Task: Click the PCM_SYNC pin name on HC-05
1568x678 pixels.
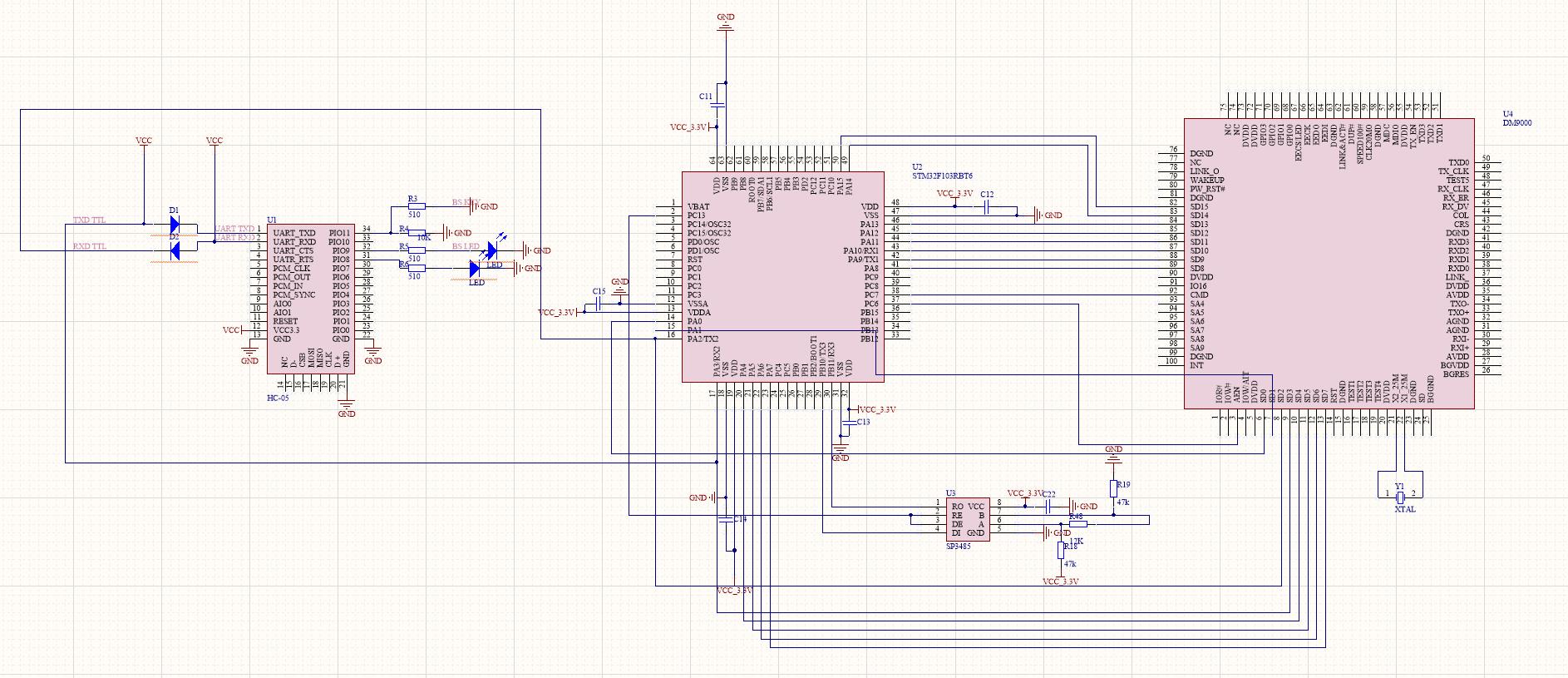Action: 294,294
